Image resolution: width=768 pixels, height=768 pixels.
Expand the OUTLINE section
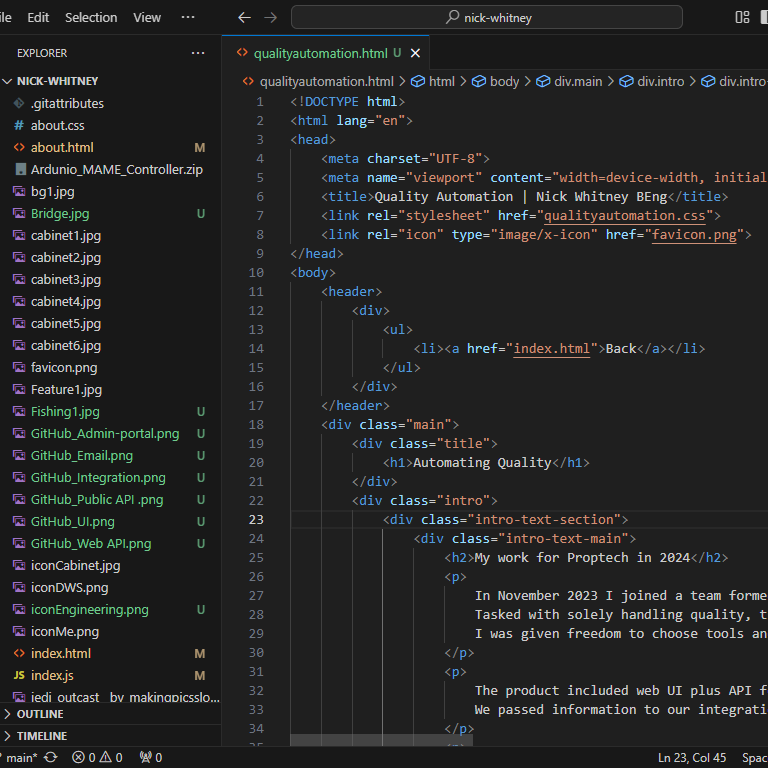[40, 714]
